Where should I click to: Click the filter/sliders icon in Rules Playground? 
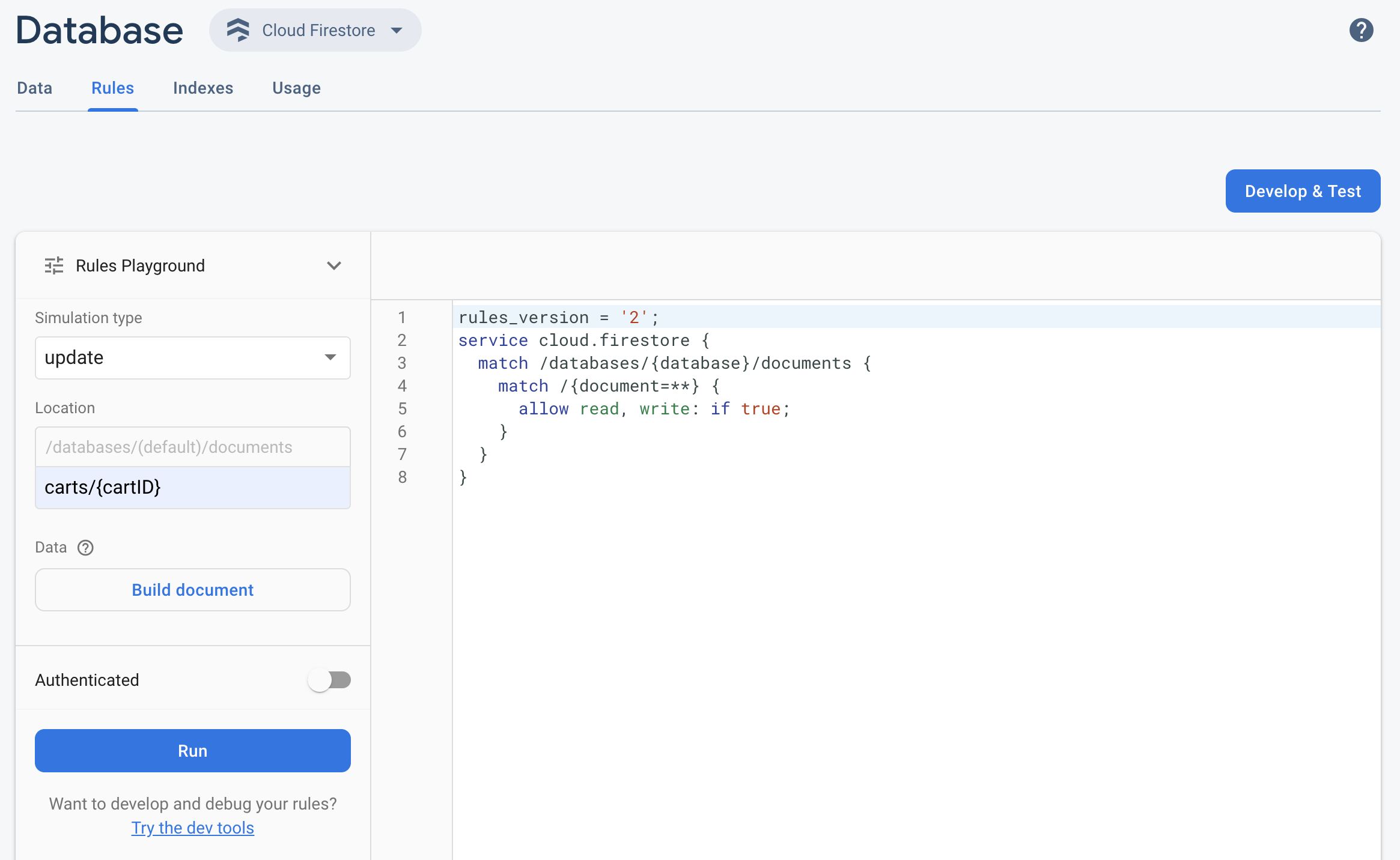click(53, 265)
